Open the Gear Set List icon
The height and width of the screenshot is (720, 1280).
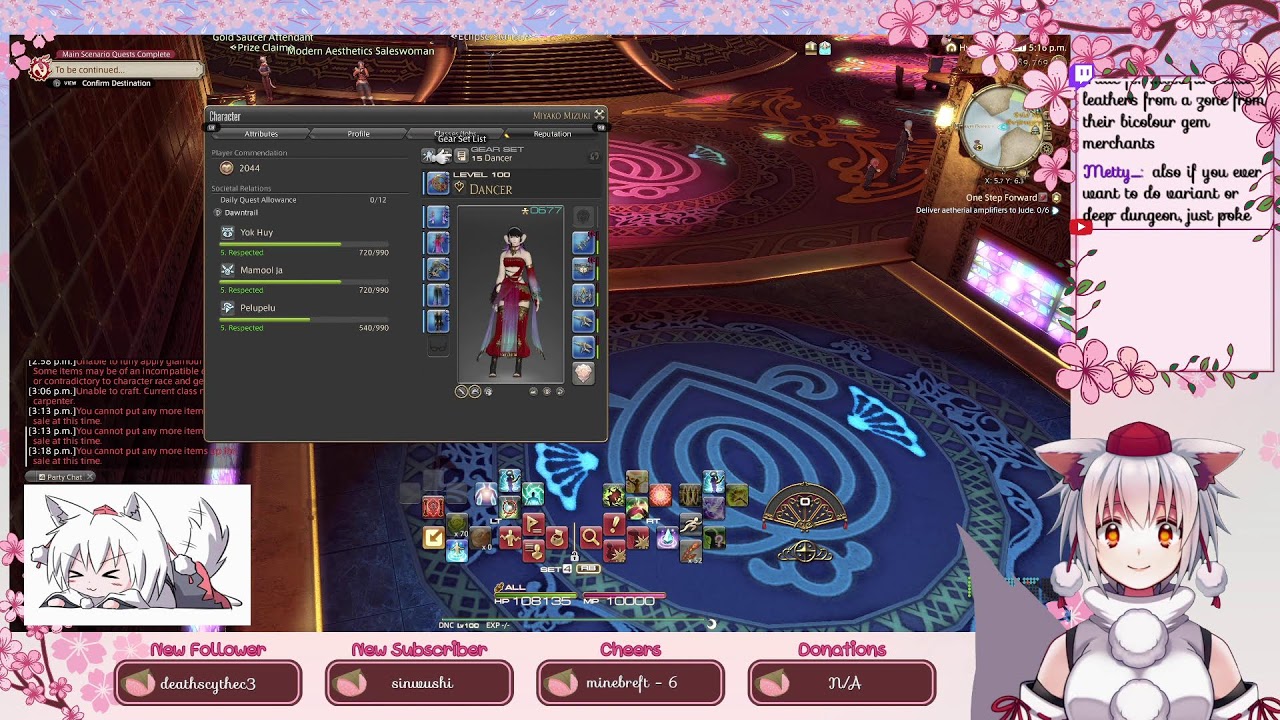click(x=461, y=155)
